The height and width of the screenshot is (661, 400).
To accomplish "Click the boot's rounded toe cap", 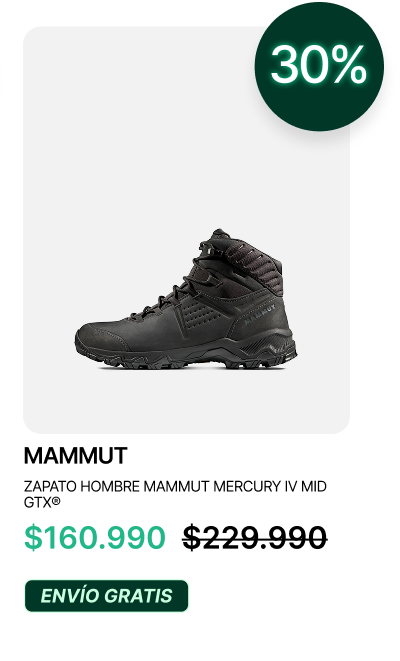I will point(98,337).
